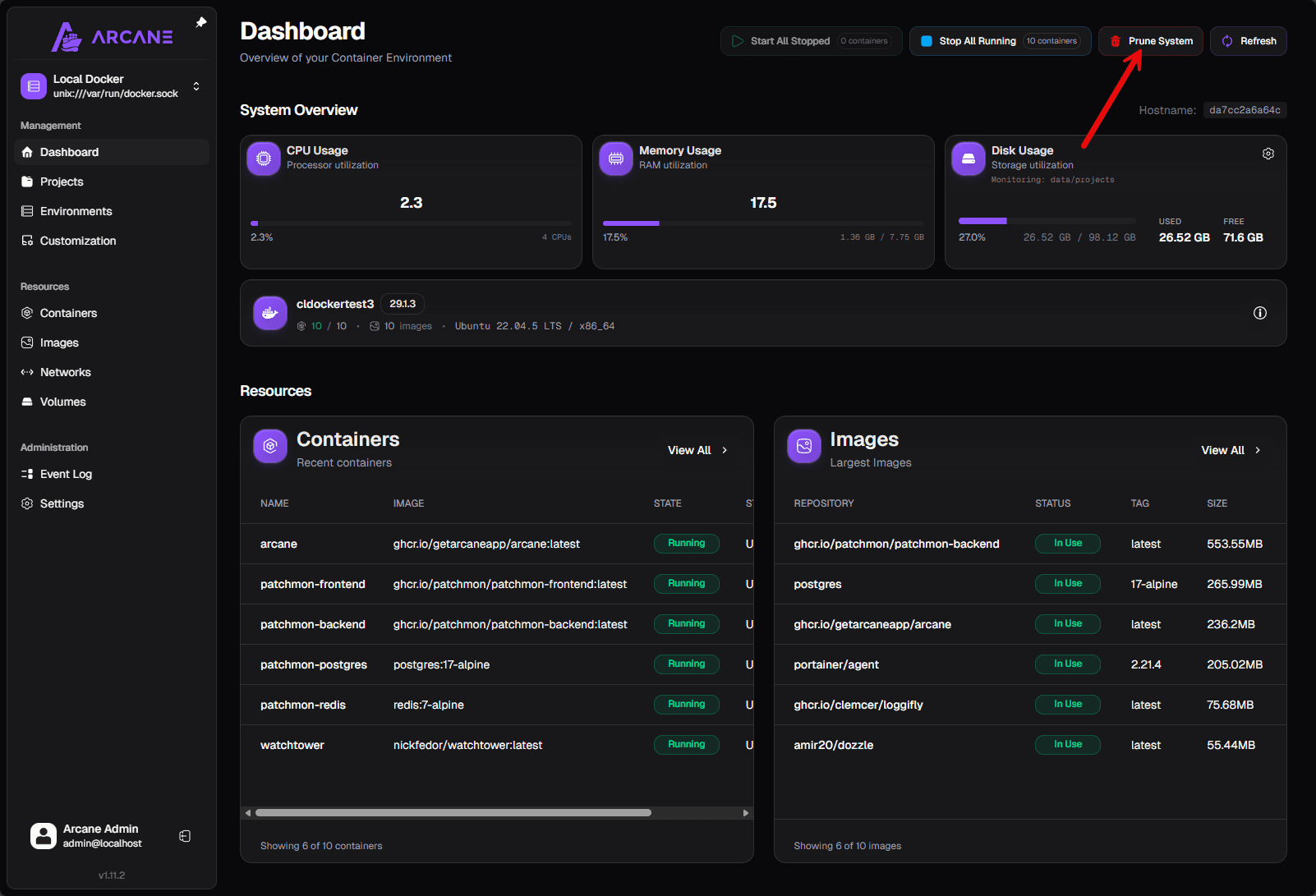Click the CPU usage progress bar
This screenshot has width=1316, height=896.
[411, 223]
